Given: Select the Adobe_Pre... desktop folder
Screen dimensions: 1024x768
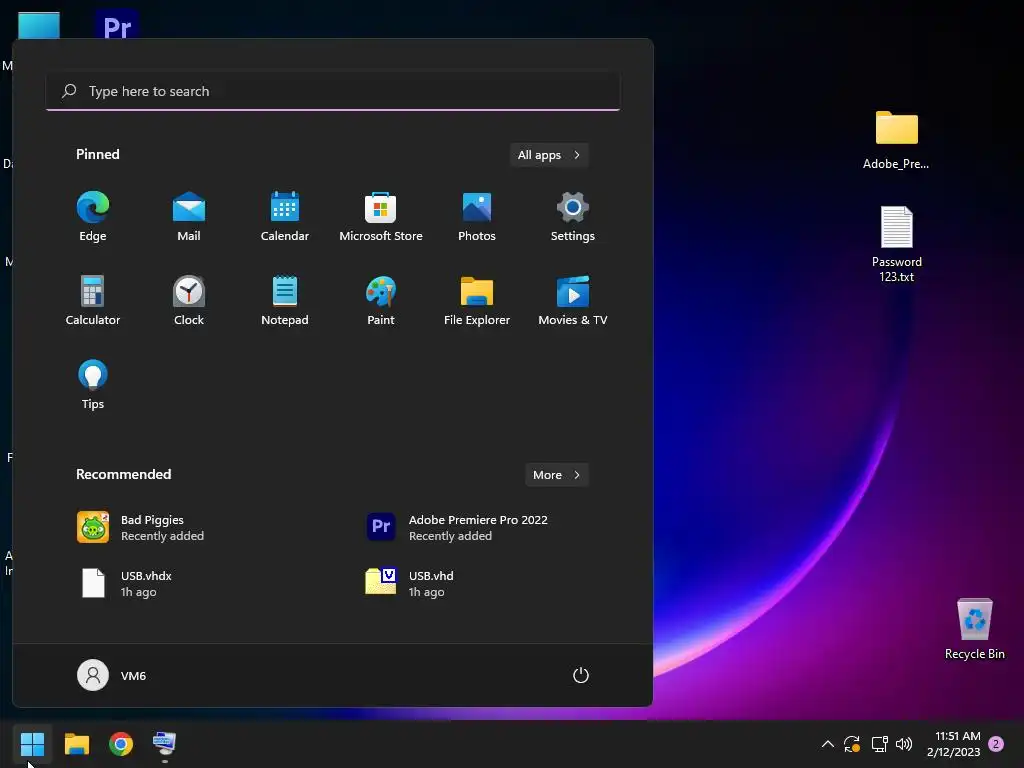Looking at the screenshot, I should pyautogui.click(x=896, y=140).
